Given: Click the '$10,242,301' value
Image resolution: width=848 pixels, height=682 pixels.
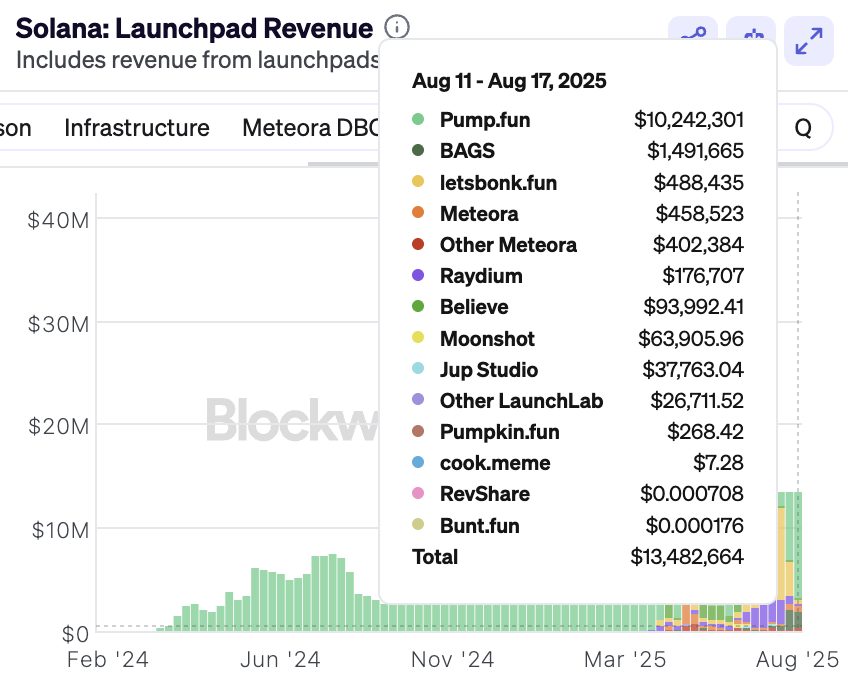Looking at the screenshot, I should [689, 120].
